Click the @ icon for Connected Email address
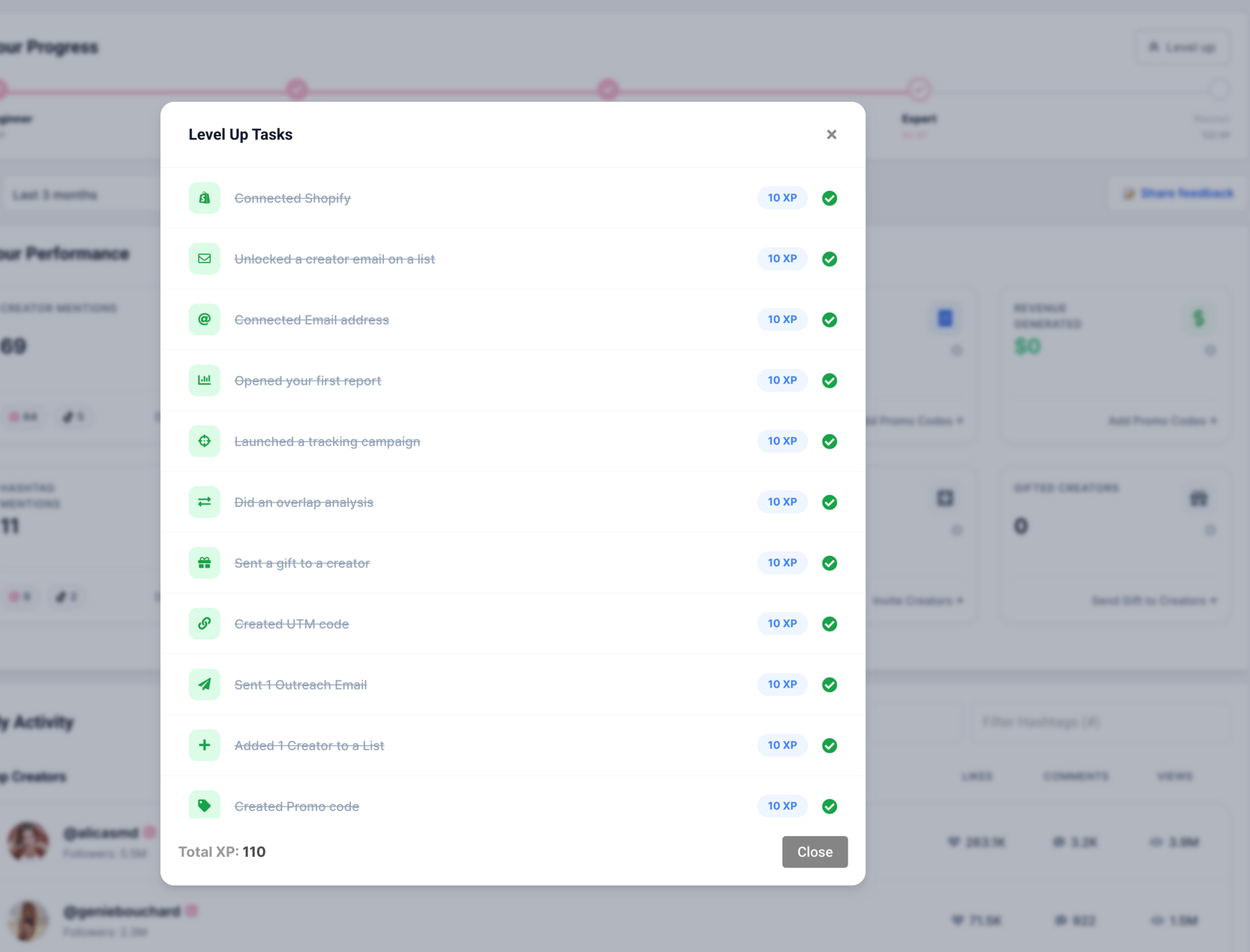 click(x=204, y=320)
